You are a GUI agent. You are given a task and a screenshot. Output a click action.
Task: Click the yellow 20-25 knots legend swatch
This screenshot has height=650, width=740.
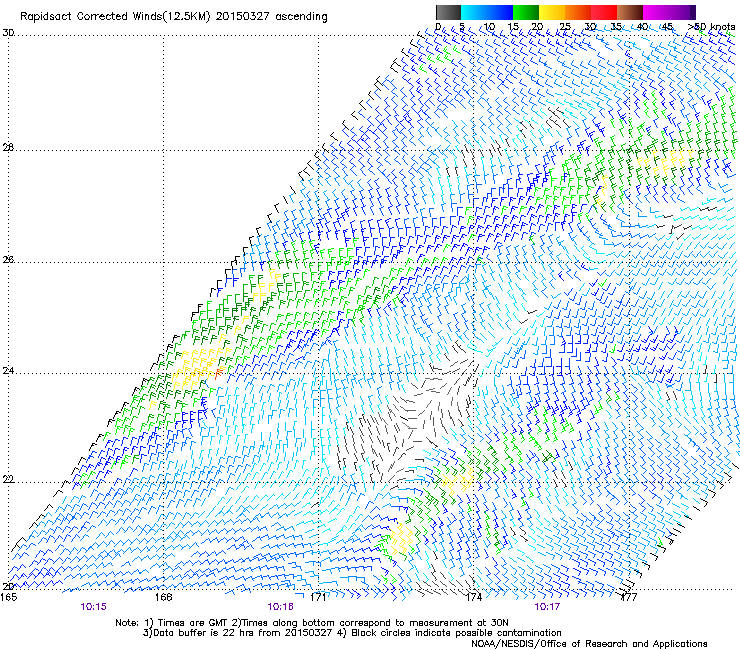click(x=552, y=12)
